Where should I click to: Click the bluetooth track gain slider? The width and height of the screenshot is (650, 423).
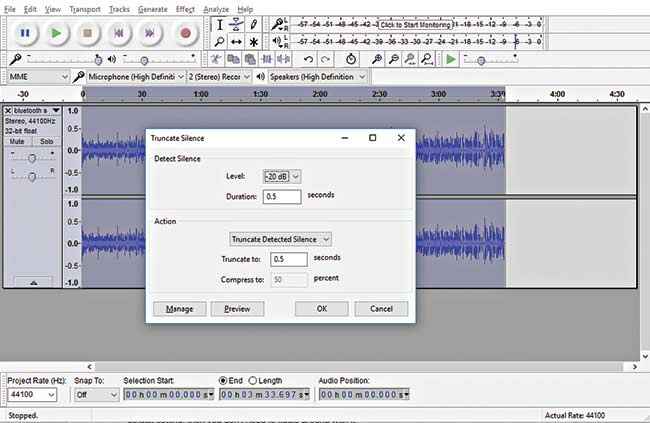point(32,158)
